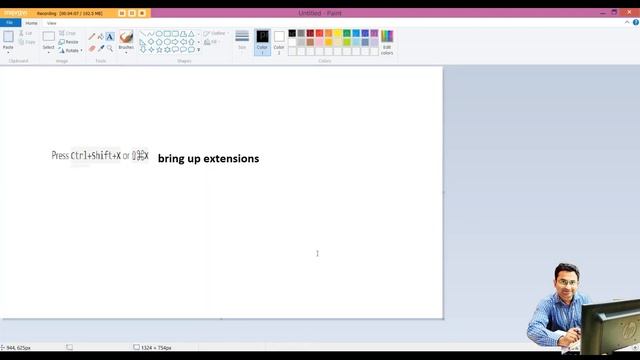
Task: Select the Magnifier zoom tool
Action: point(110,49)
